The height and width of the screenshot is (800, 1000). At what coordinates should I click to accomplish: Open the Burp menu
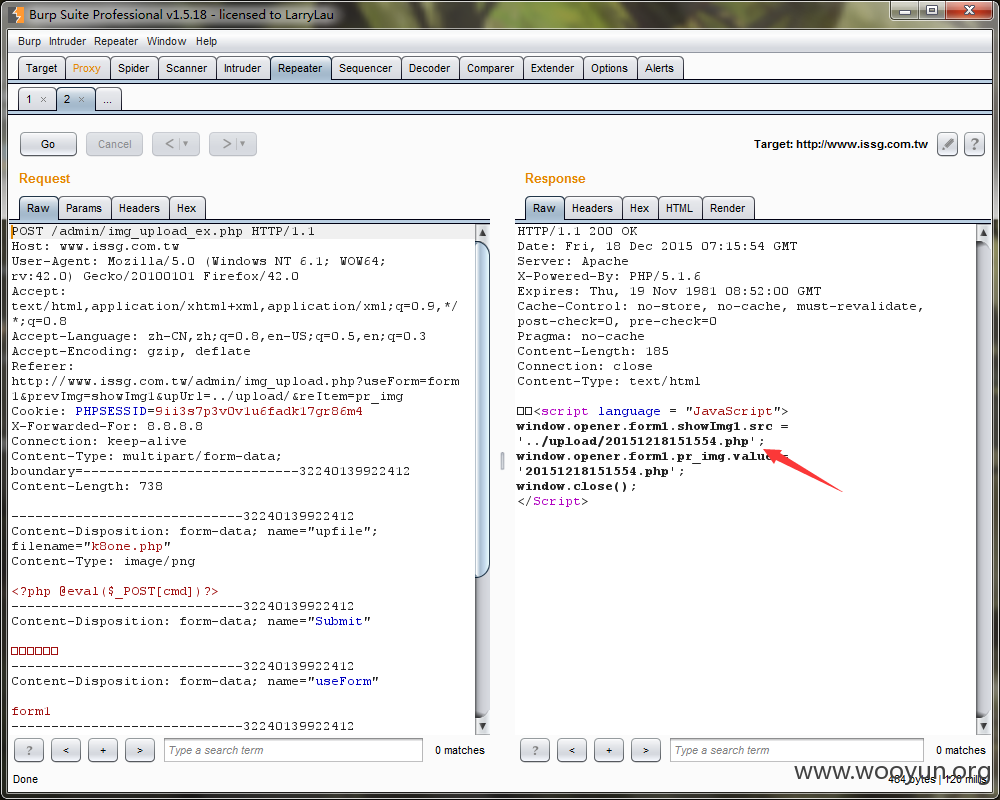[29, 41]
